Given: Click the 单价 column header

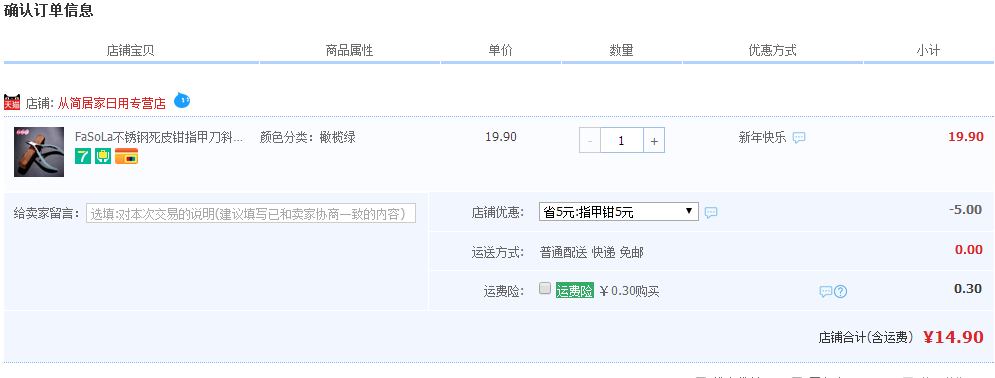Looking at the screenshot, I should coord(501,51).
